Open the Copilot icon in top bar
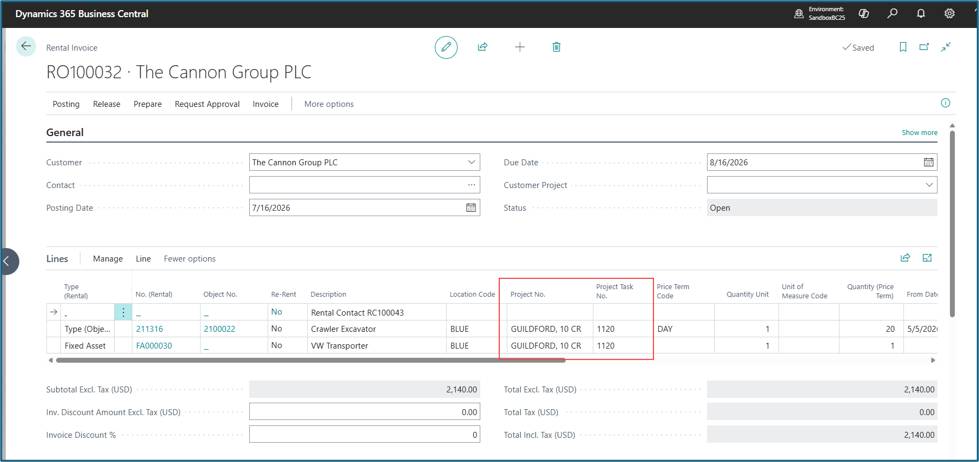Screen dimensions: 979x462 (864, 13)
